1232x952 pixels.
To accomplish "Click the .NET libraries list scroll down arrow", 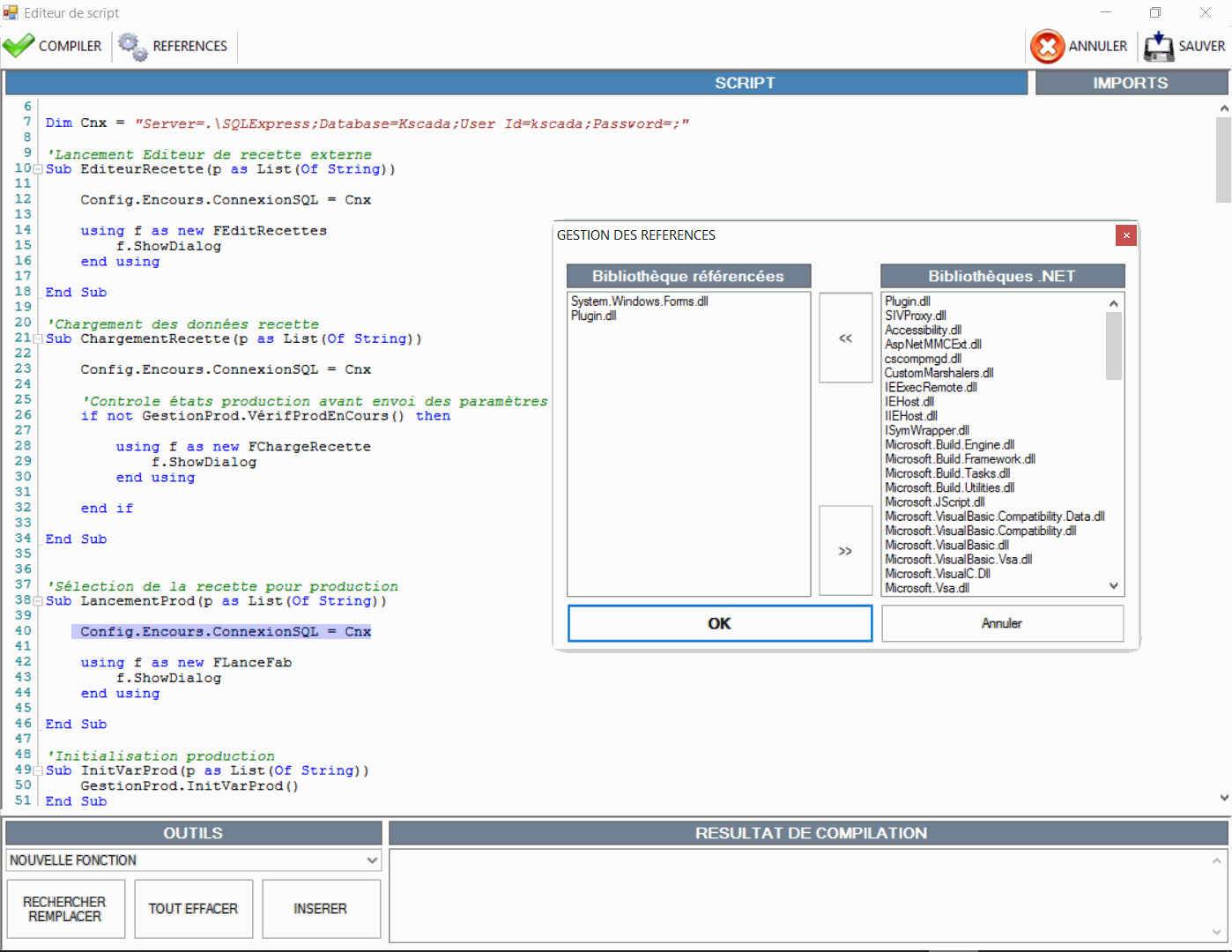I will (1114, 586).
